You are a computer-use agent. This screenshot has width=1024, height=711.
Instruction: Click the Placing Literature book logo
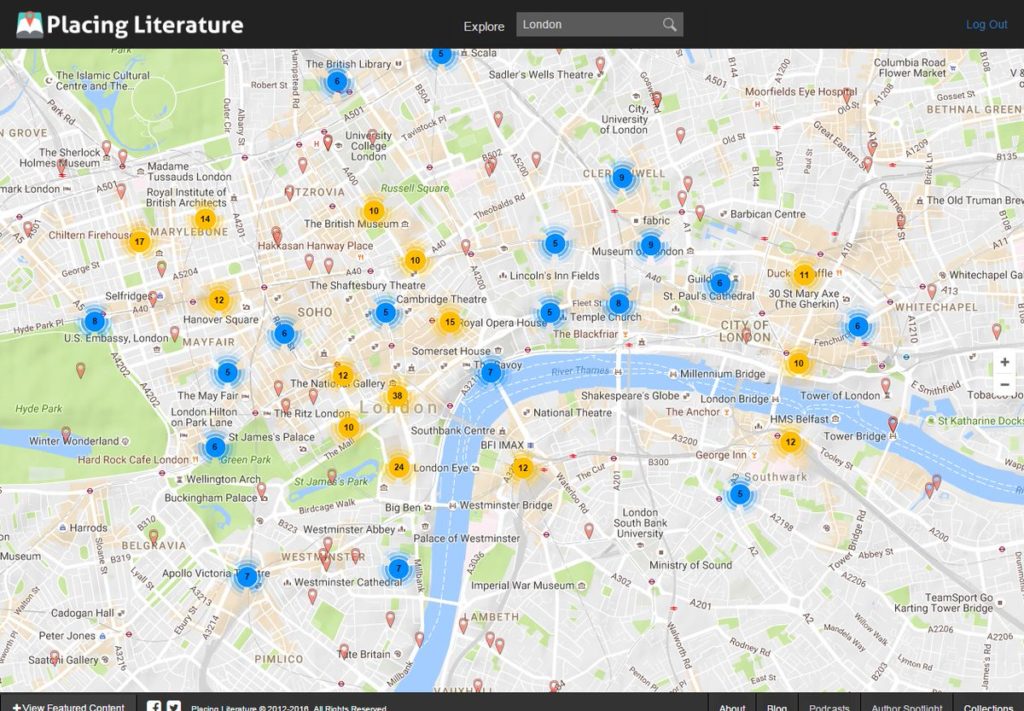click(30, 24)
